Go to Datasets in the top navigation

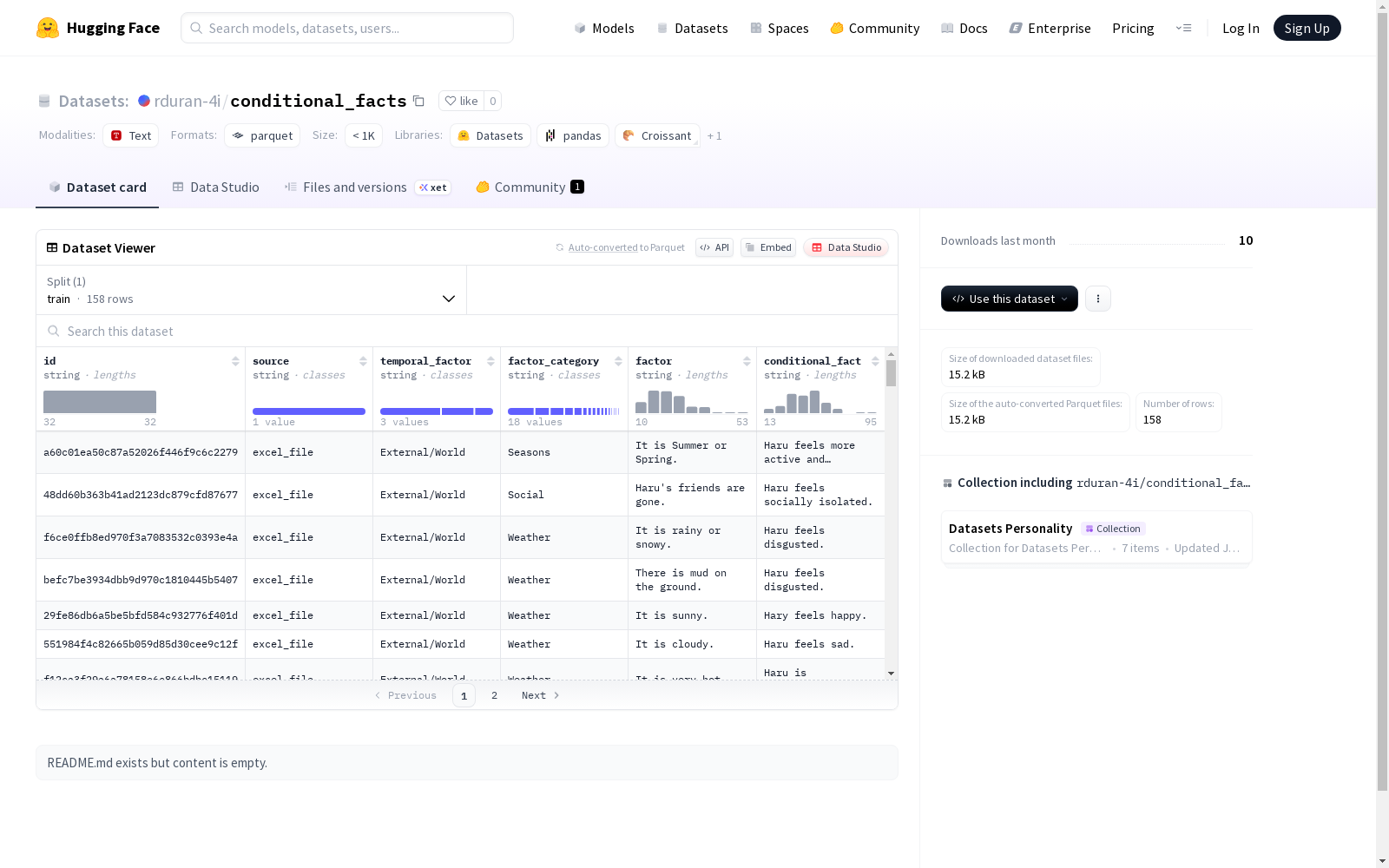click(692, 28)
